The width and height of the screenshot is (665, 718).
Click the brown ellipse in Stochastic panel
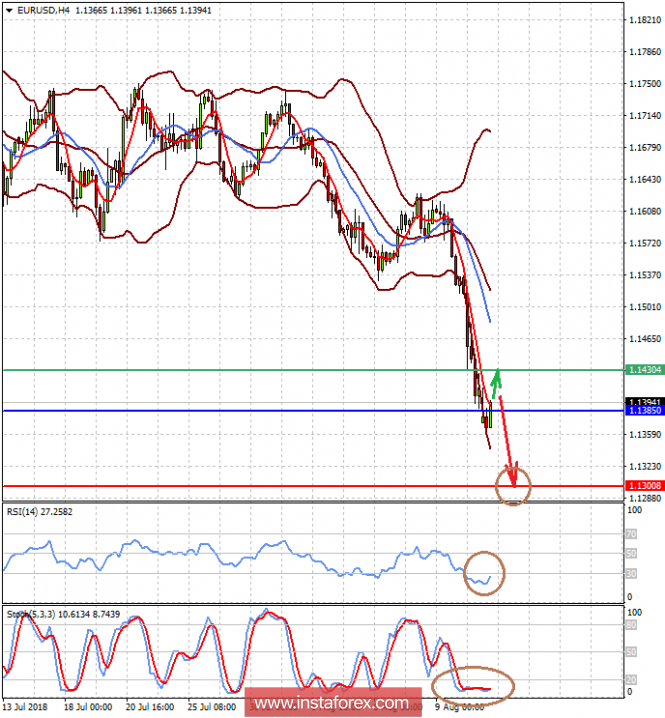(x=473, y=685)
